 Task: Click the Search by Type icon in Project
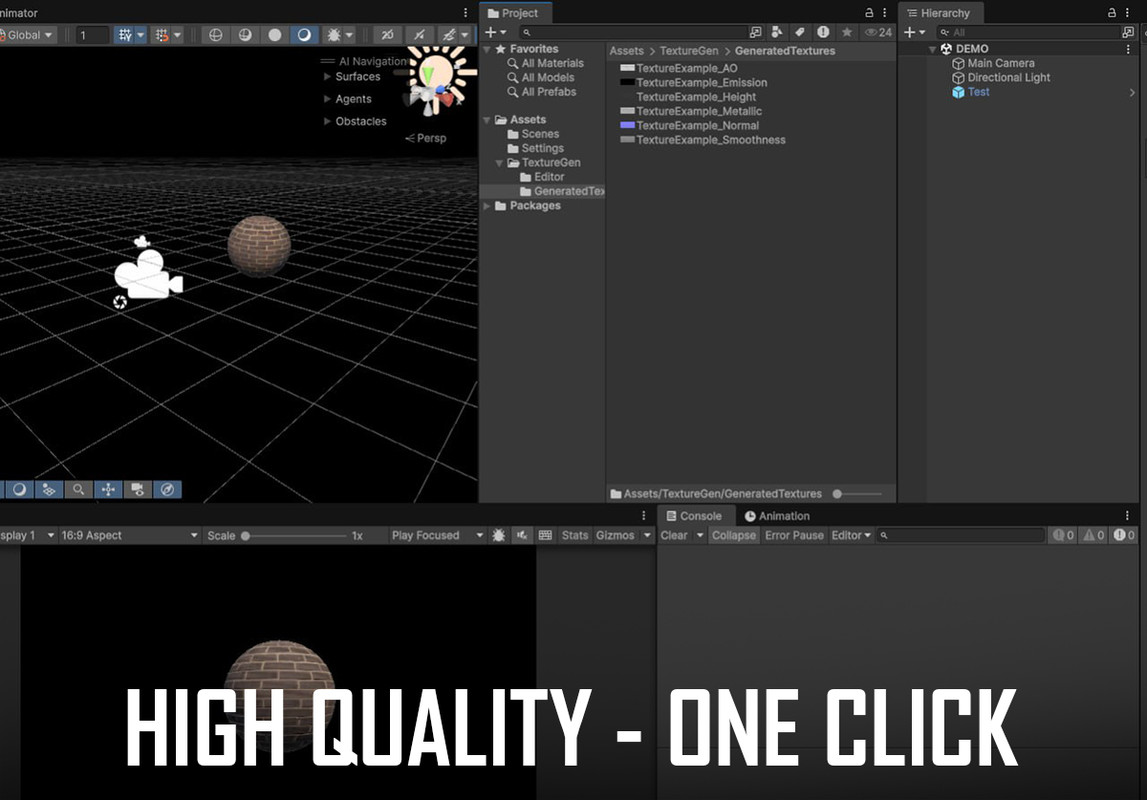[x=777, y=33]
